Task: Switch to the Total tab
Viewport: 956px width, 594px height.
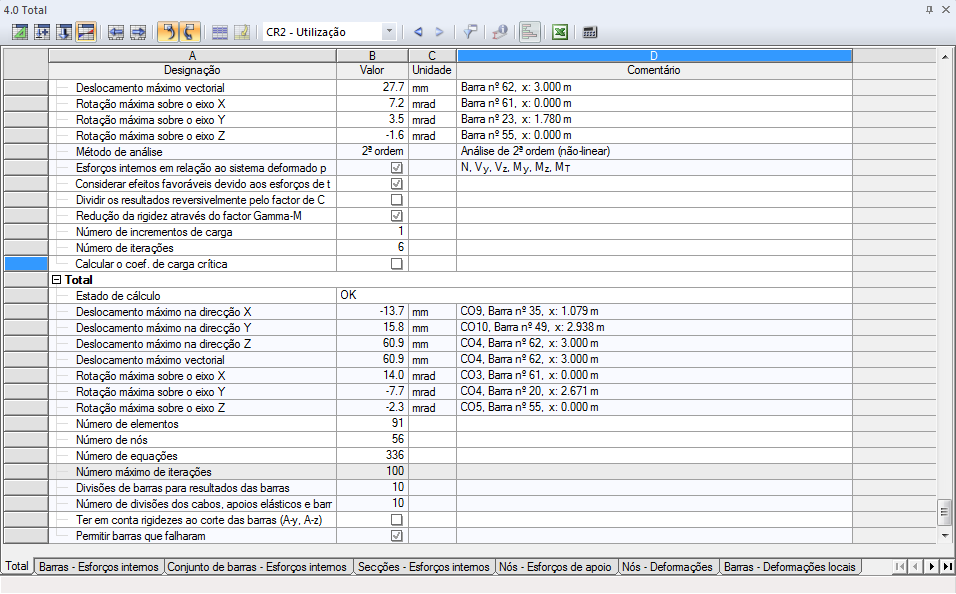Action: (x=17, y=566)
